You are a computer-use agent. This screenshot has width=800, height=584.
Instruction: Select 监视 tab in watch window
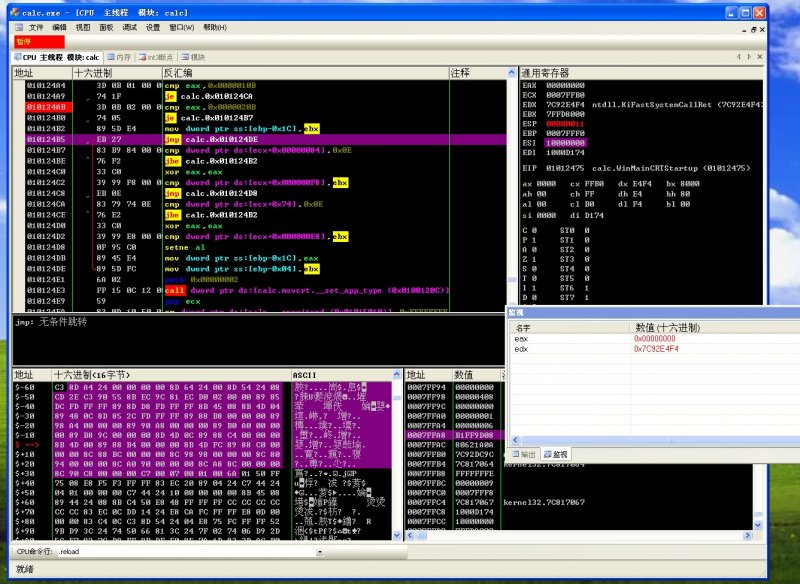(x=556, y=454)
